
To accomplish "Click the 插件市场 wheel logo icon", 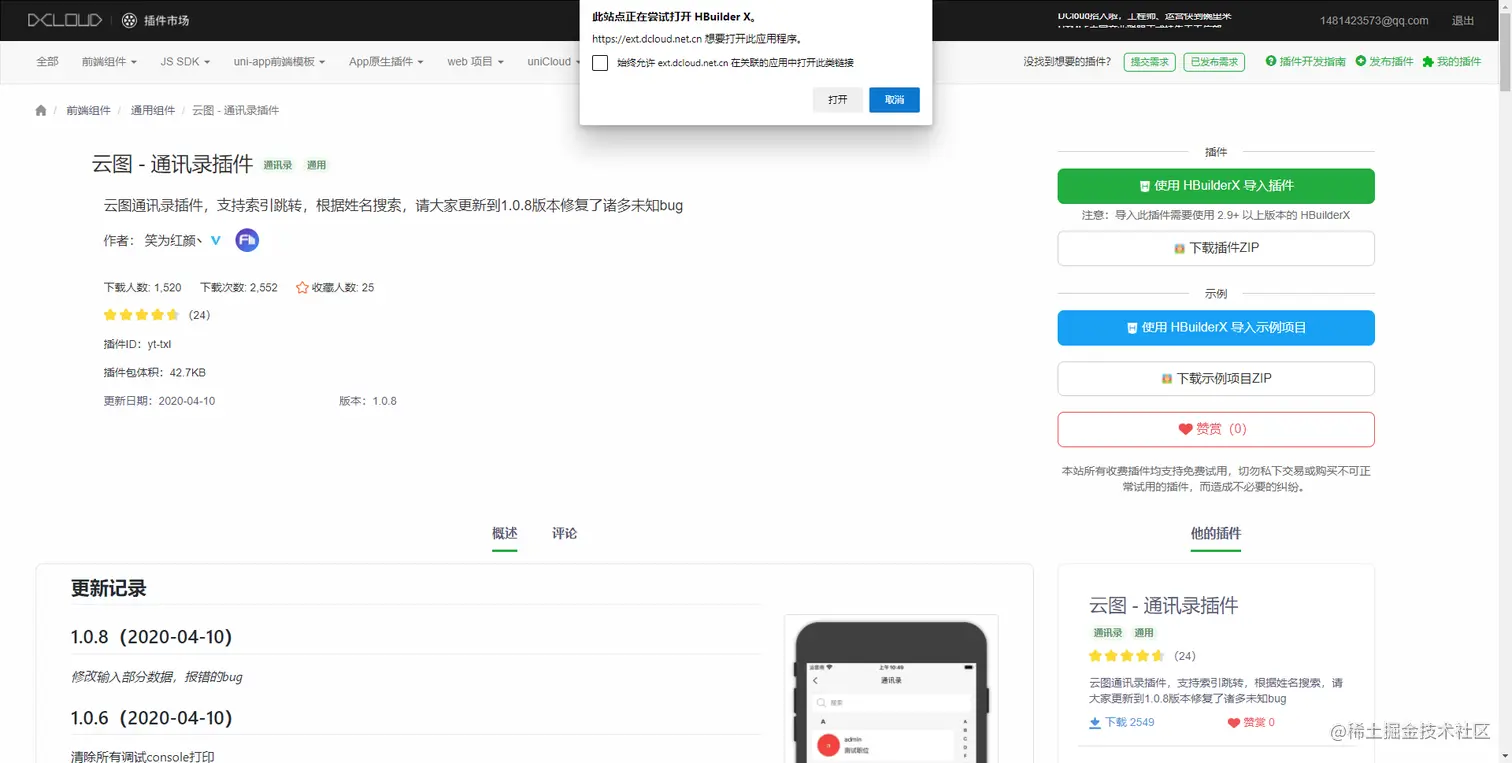I will (130, 20).
